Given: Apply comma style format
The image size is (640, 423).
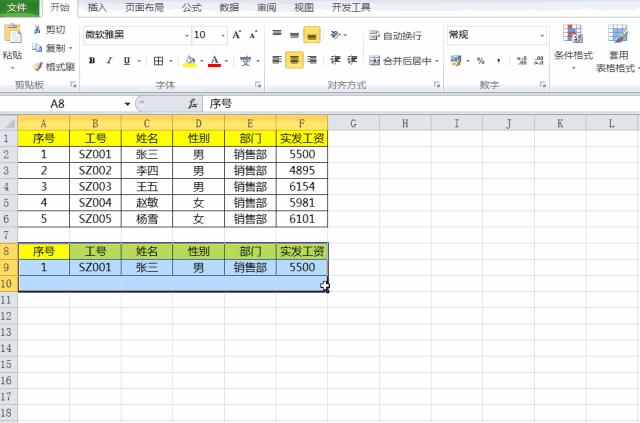Looking at the screenshot, I should pyautogui.click(x=499, y=61).
